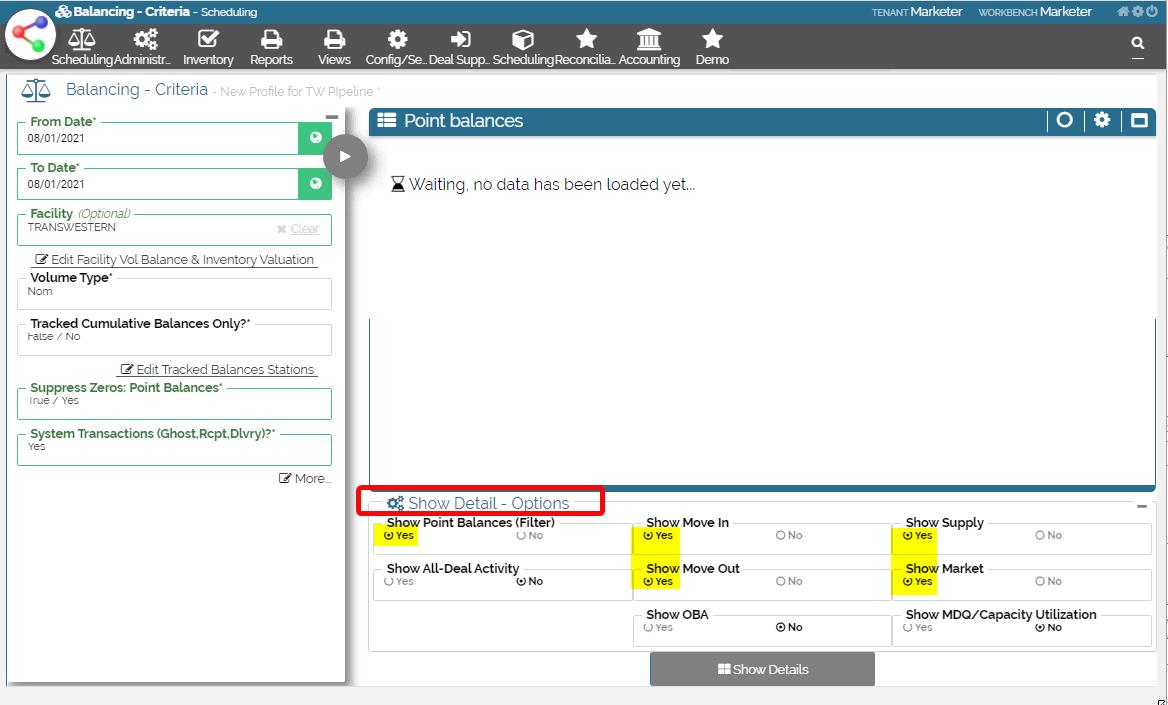Open the Inventory module
The height and width of the screenshot is (705, 1168).
pos(208,47)
